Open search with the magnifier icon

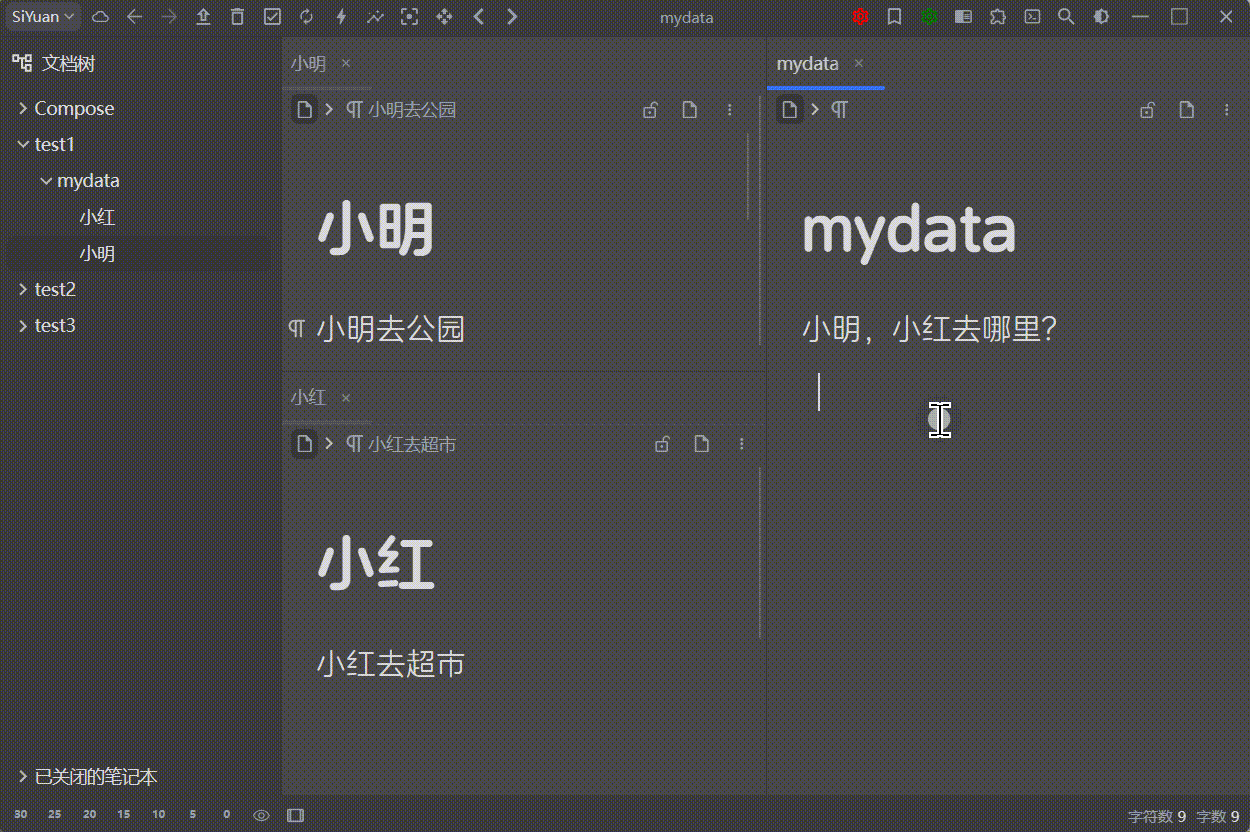[x=1066, y=17]
